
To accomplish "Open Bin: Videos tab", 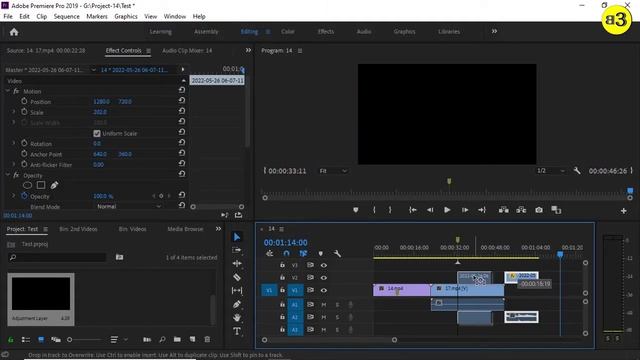I will click(132, 229).
